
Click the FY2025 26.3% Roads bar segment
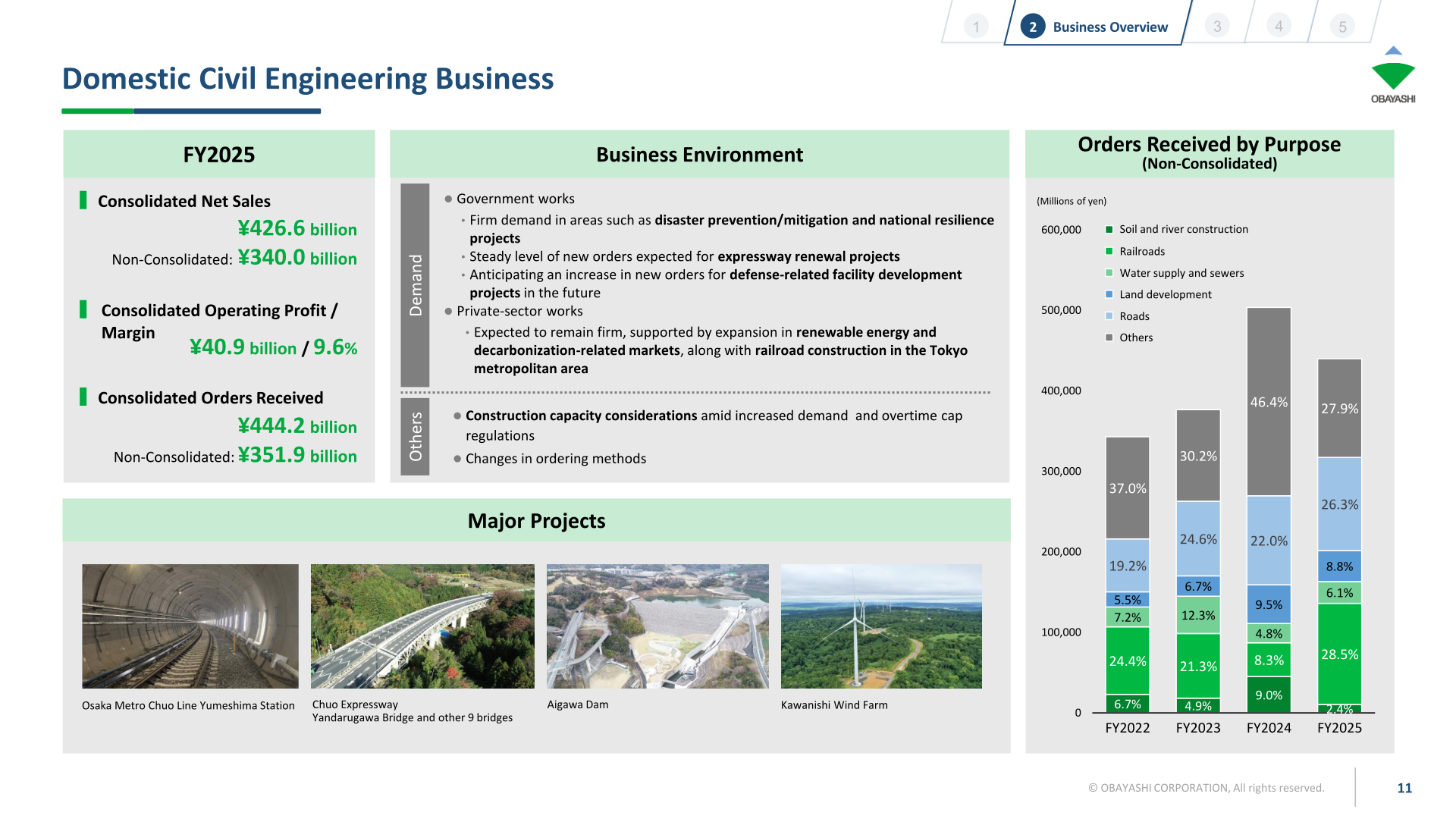[x=1340, y=504]
